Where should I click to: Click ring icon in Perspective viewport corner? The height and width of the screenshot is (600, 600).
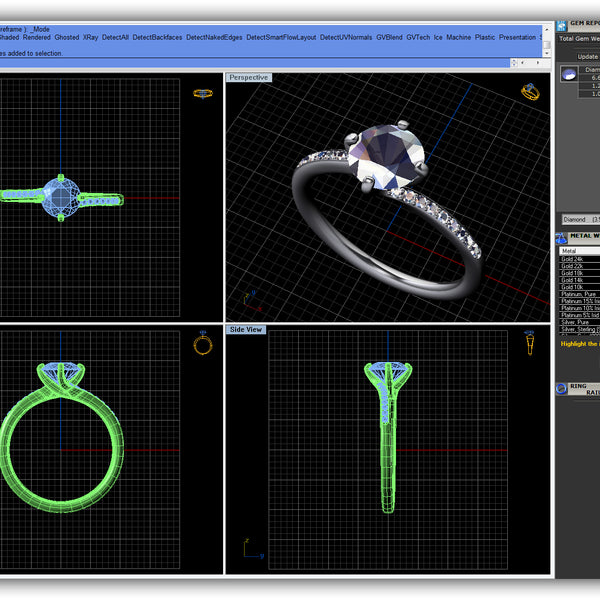(x=530, y=92)
